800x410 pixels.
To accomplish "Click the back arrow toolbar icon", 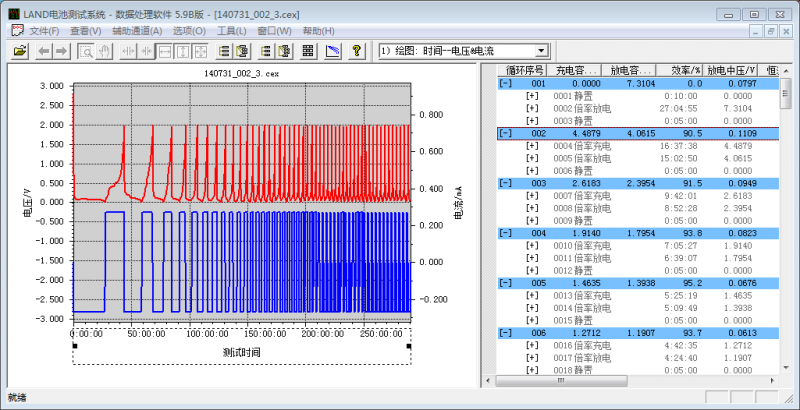I will tap(44, 51).
